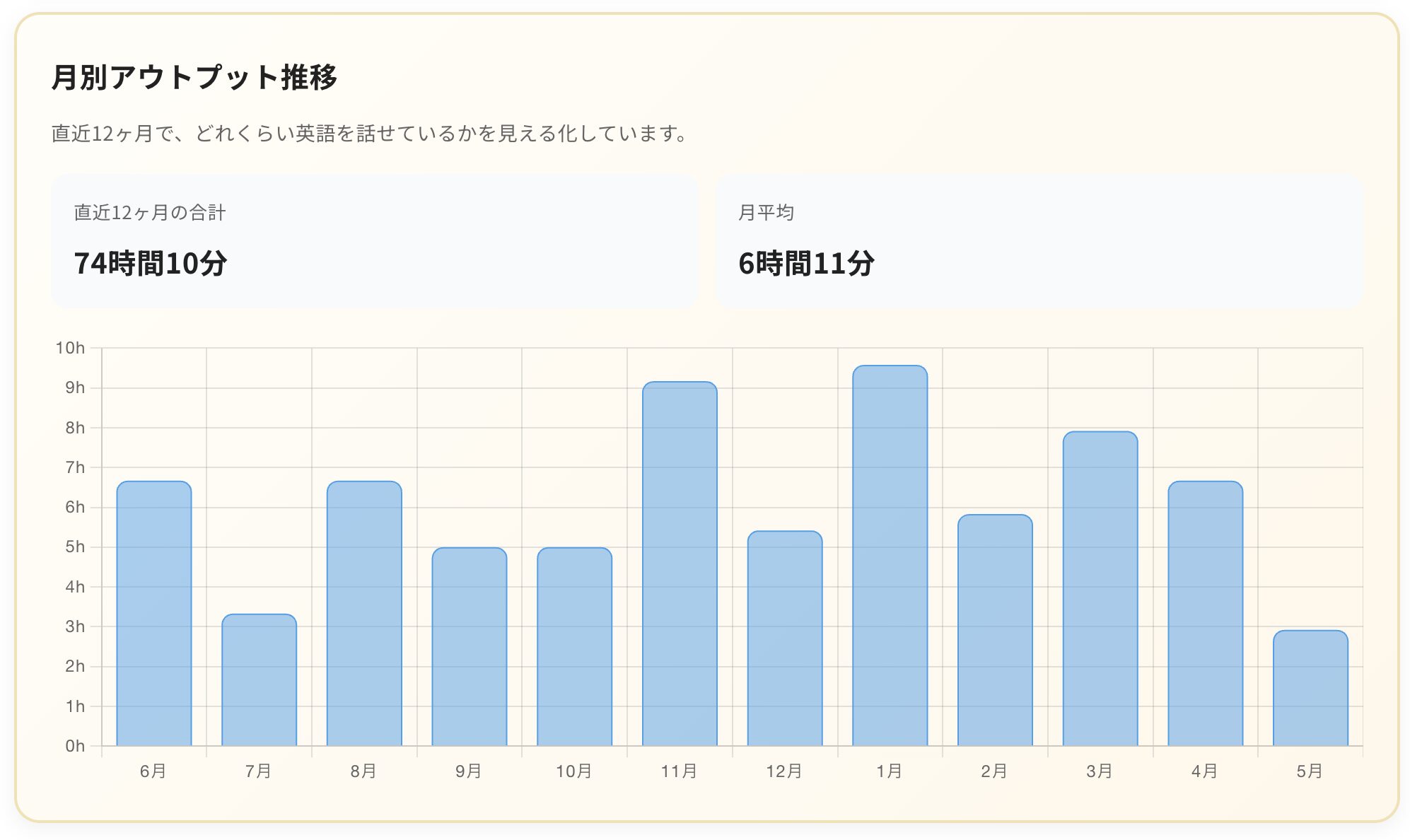Screen dimensions: 1410x840
Task: Click the tallest bar for 1月
Action: [890, 556]
